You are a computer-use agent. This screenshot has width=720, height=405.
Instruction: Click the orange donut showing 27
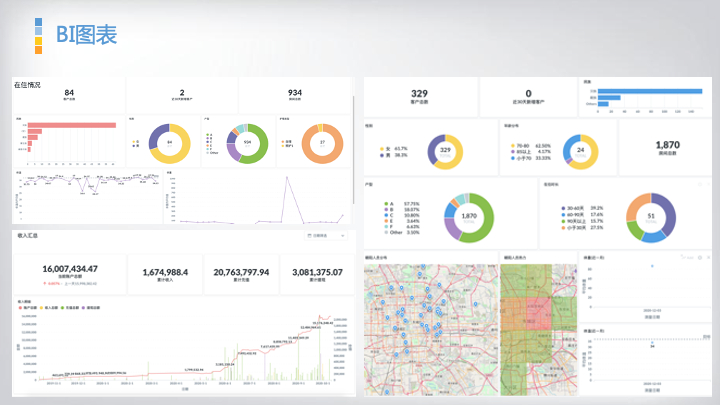click(322, 144)
